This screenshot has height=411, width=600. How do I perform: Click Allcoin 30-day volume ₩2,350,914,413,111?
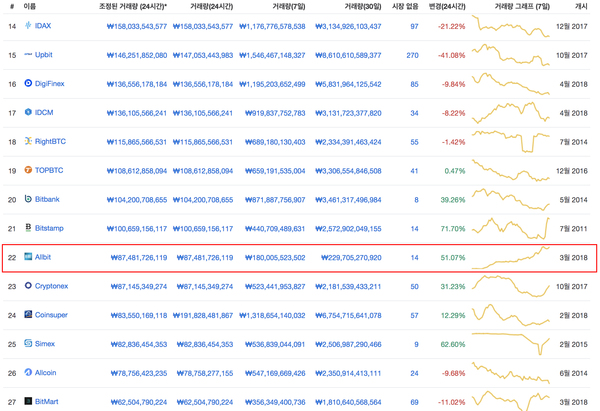tap(348, 373)
